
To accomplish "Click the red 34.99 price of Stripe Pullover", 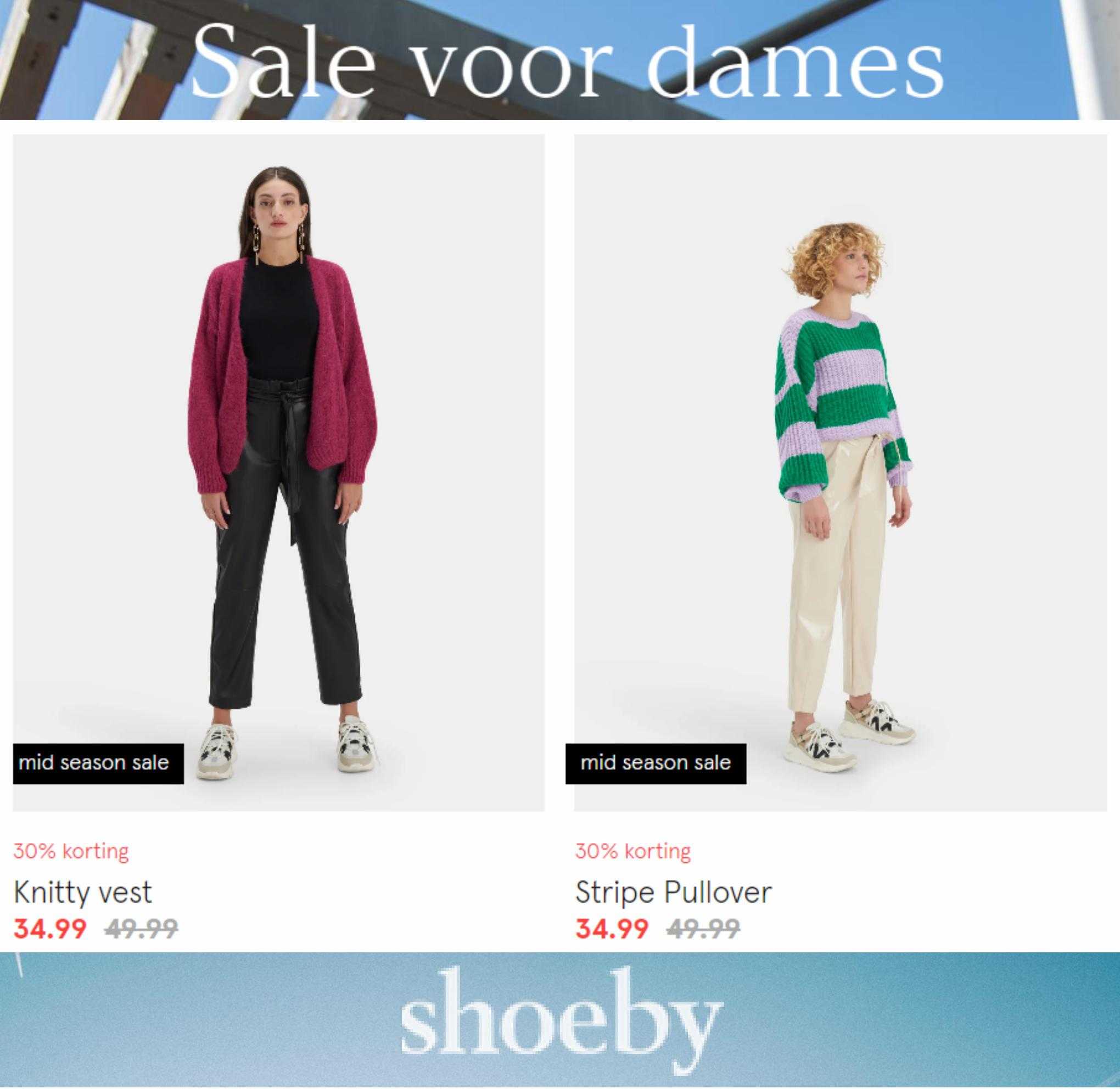I will click(612, 928).
